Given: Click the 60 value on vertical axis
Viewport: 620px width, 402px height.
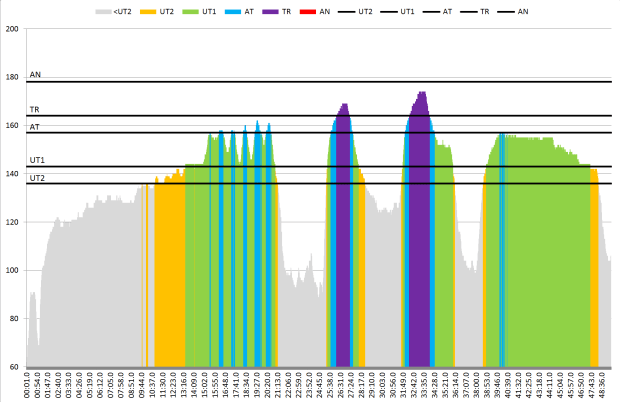Looking at the screenshot, I should click(14, 368).
